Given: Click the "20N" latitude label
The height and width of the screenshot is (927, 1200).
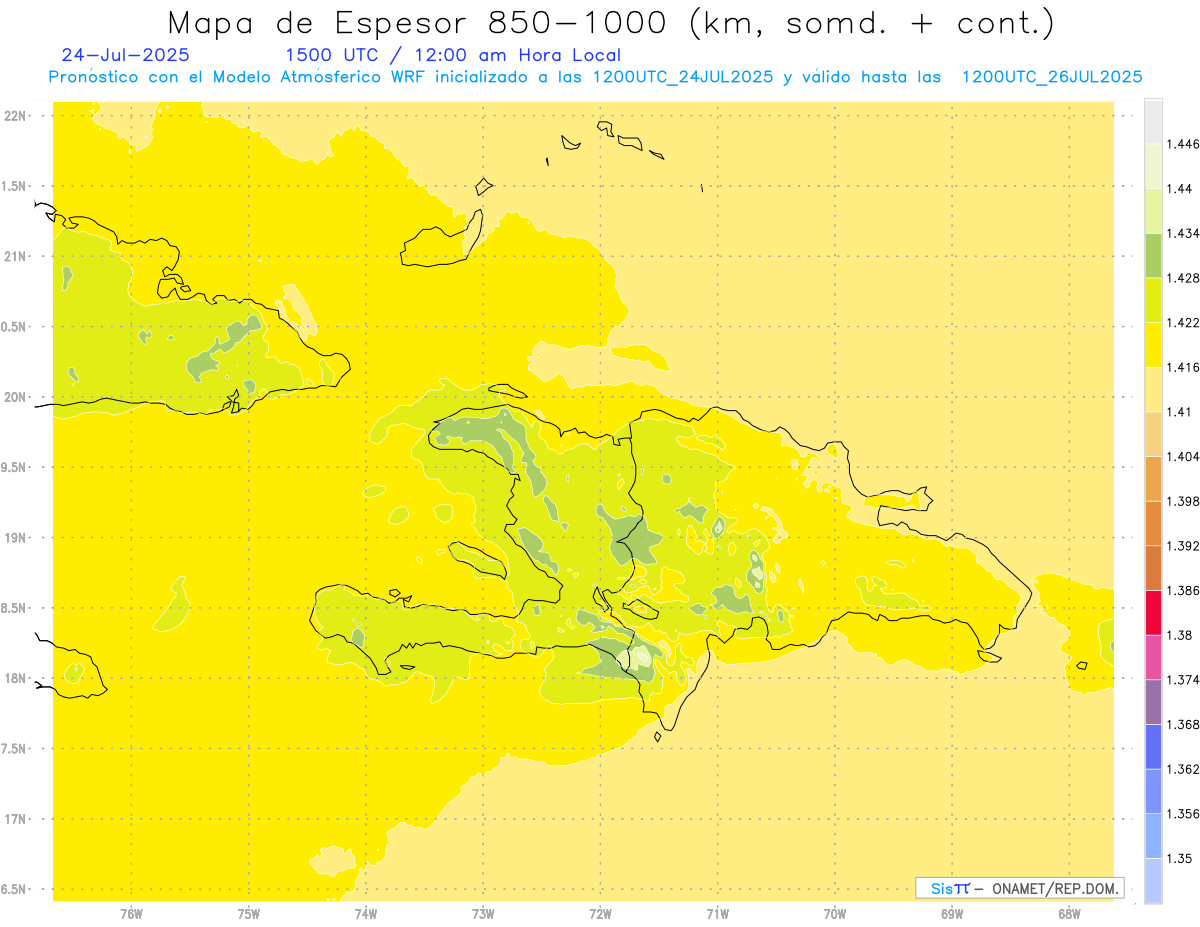Looking at the screenshot, I should click(15, 397).
